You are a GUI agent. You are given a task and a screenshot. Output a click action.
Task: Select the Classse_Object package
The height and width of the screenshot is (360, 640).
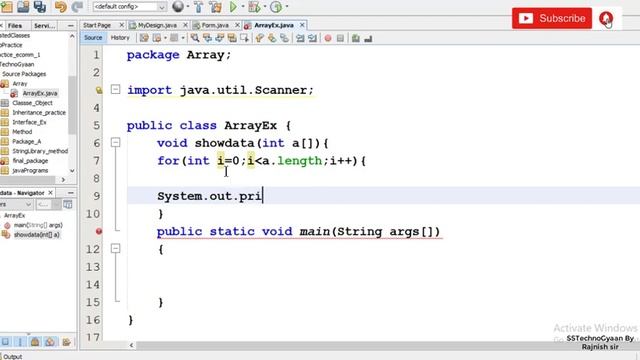tap(32, 103)
